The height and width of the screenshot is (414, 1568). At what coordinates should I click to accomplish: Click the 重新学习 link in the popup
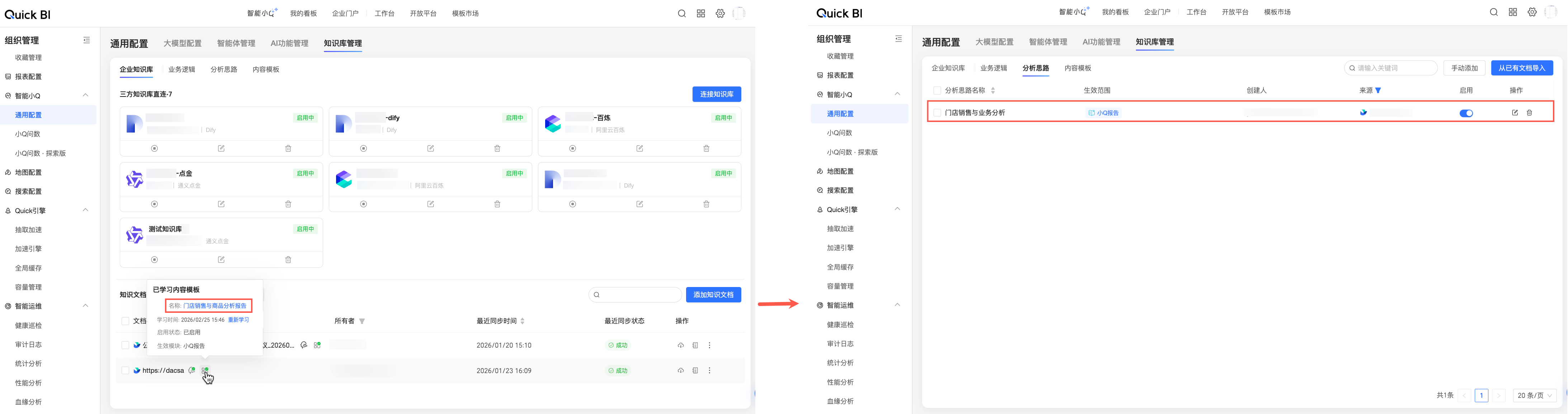(x=238, y=320)
